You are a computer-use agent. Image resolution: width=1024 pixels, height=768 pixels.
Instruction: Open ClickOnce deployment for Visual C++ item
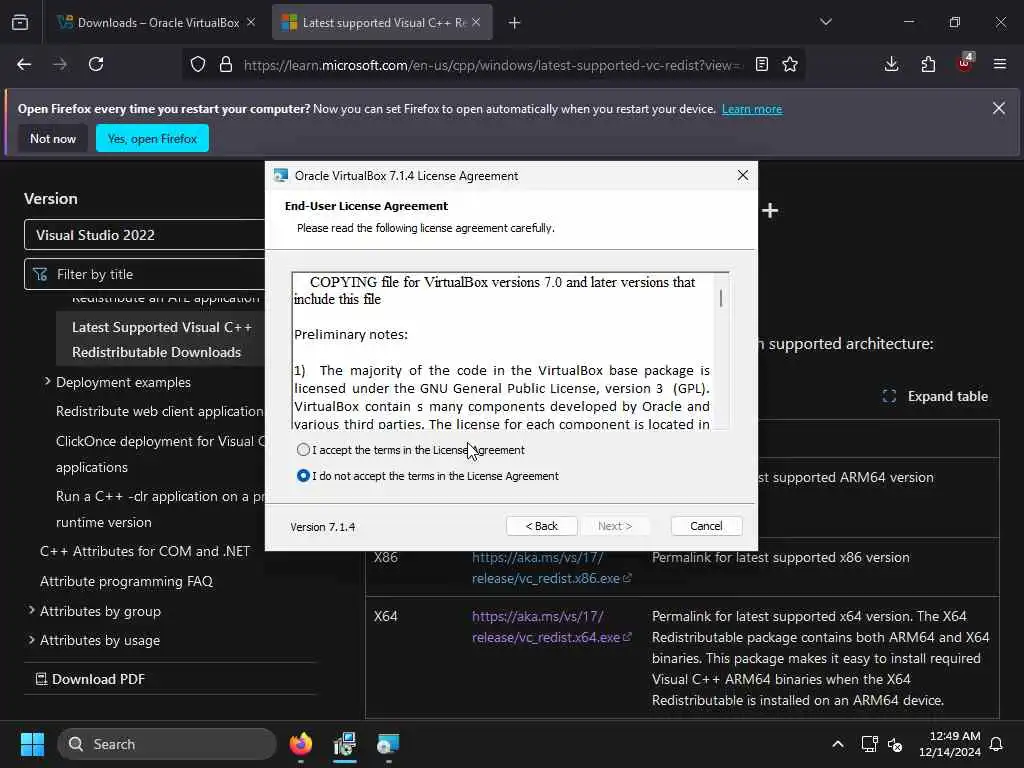click(160, 454)
